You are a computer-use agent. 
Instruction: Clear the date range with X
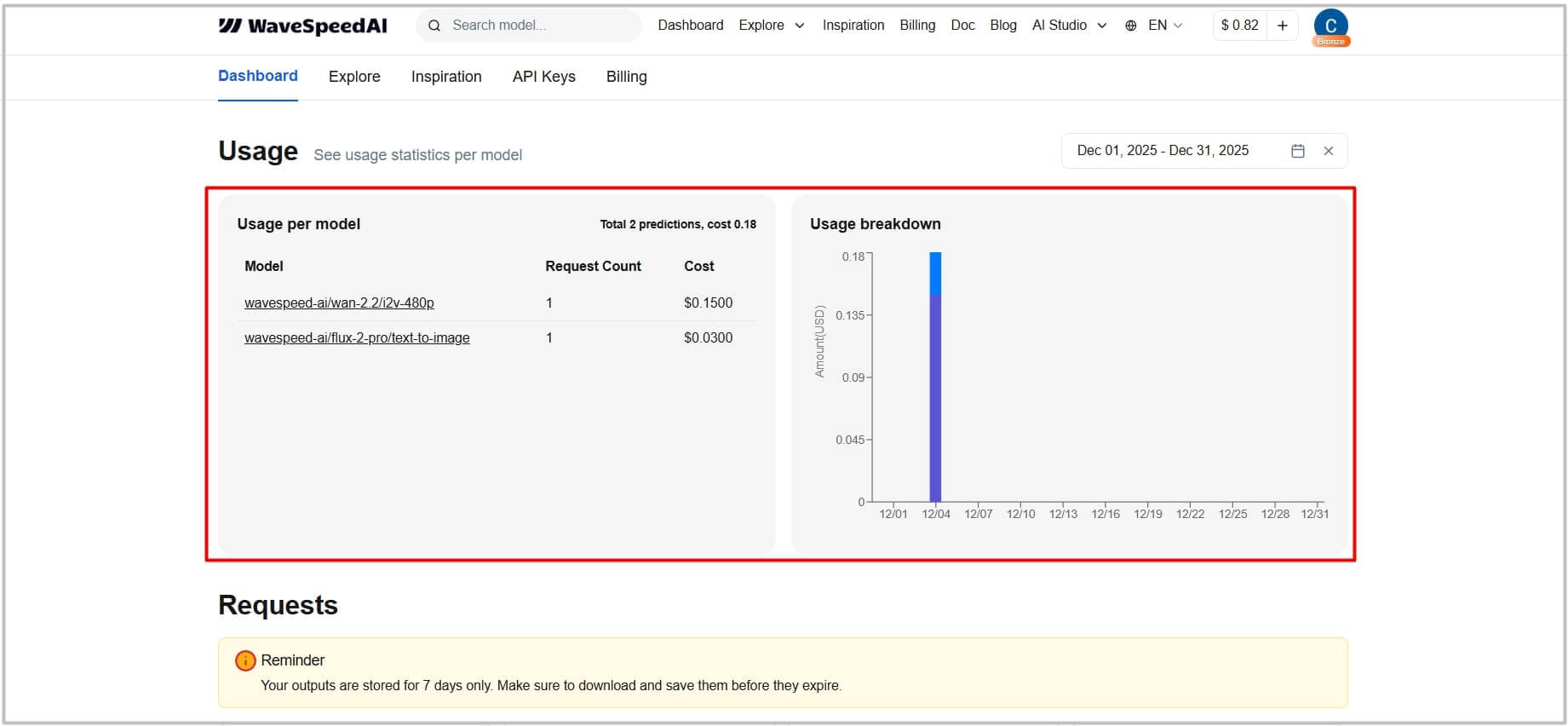pyautogui.click(x=1329, y=151)
